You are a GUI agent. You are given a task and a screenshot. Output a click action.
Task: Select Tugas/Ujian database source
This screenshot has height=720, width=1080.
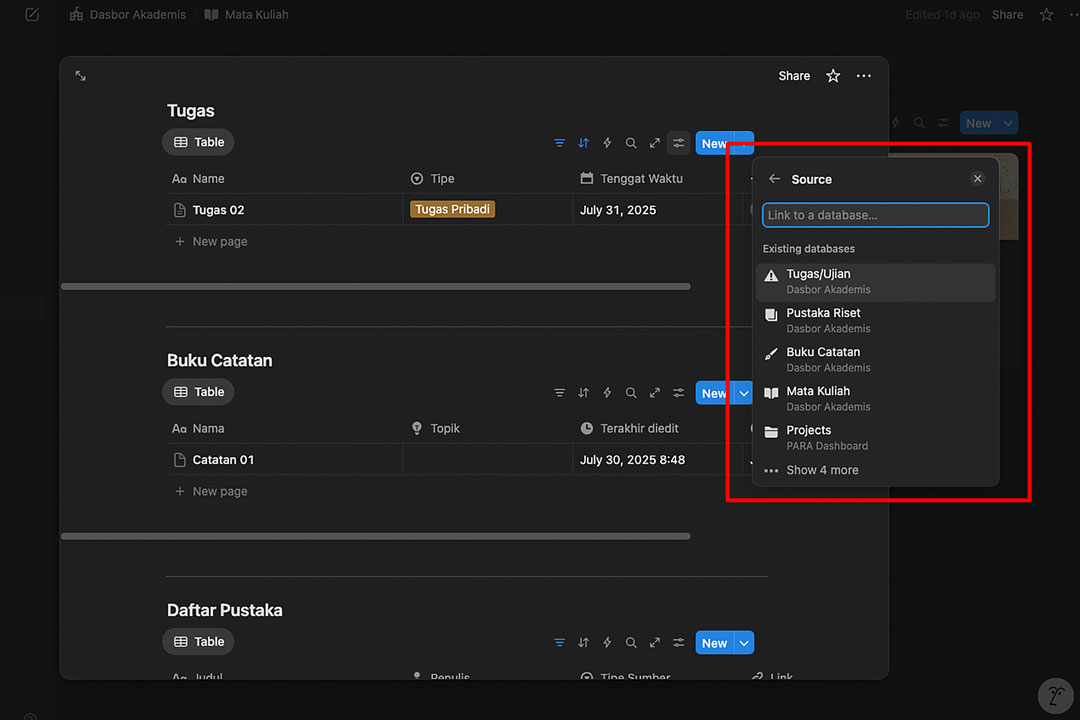(x=875, y=282)
